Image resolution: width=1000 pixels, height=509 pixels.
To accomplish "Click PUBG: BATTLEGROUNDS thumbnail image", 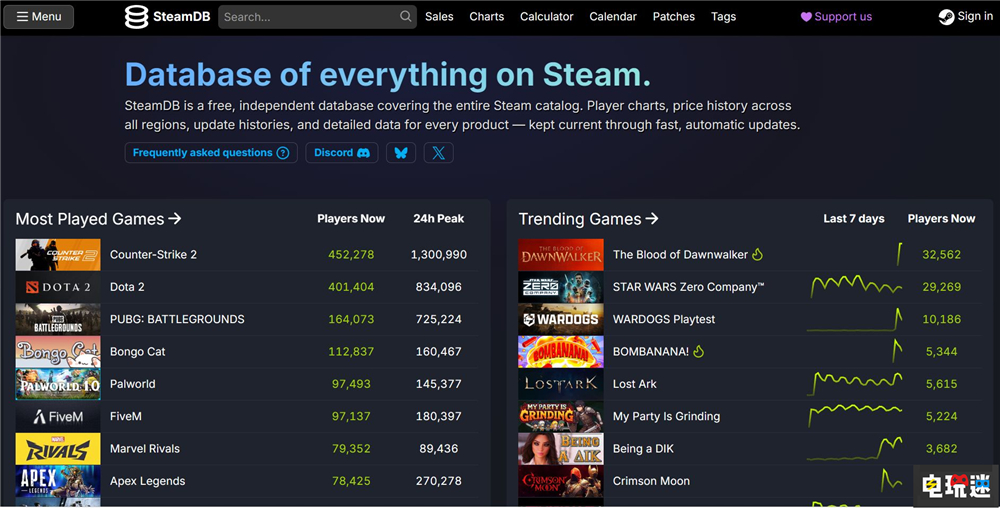I will [58, 319].
